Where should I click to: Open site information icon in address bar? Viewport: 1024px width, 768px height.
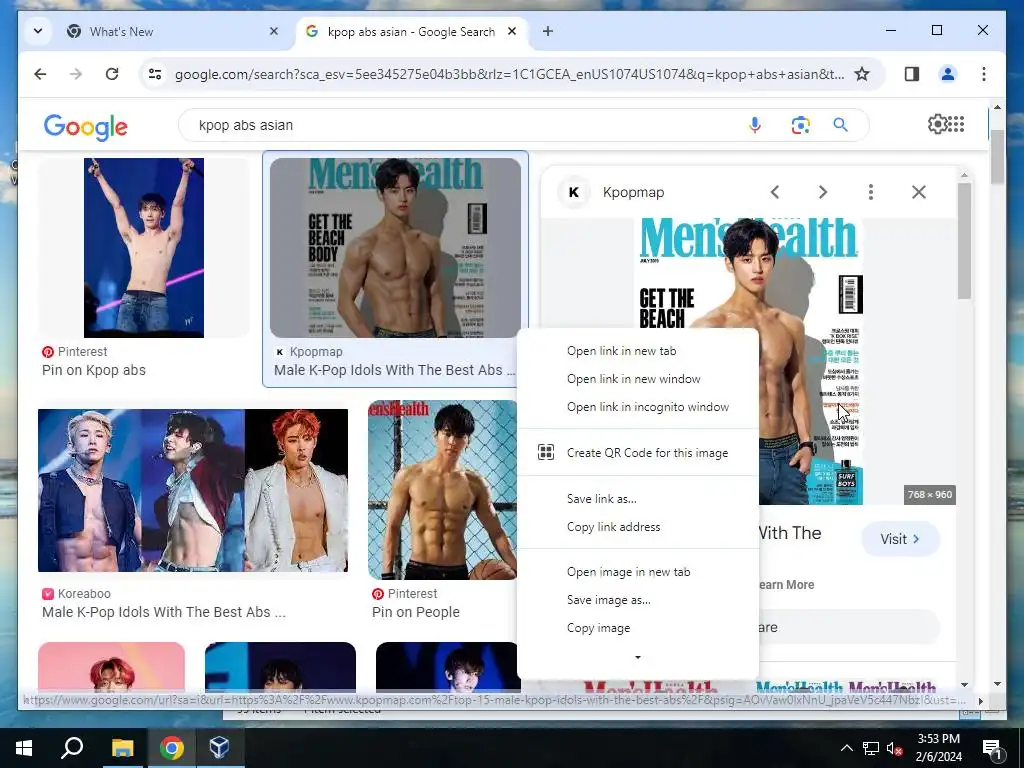click(x=155, y=74)
